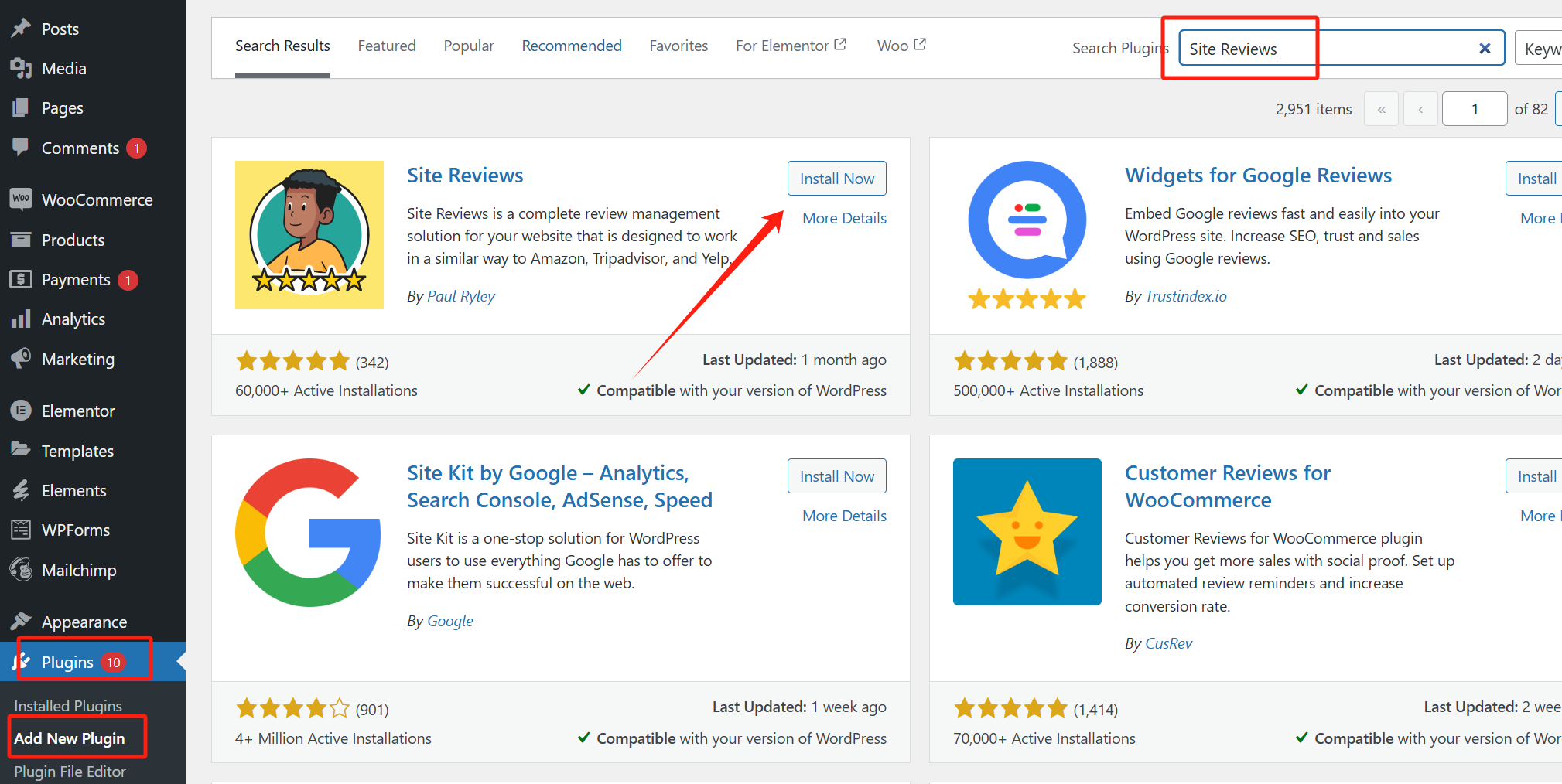Open the Woo external tab
Viewport: 1562px width, 784px height.
(901, 46)
